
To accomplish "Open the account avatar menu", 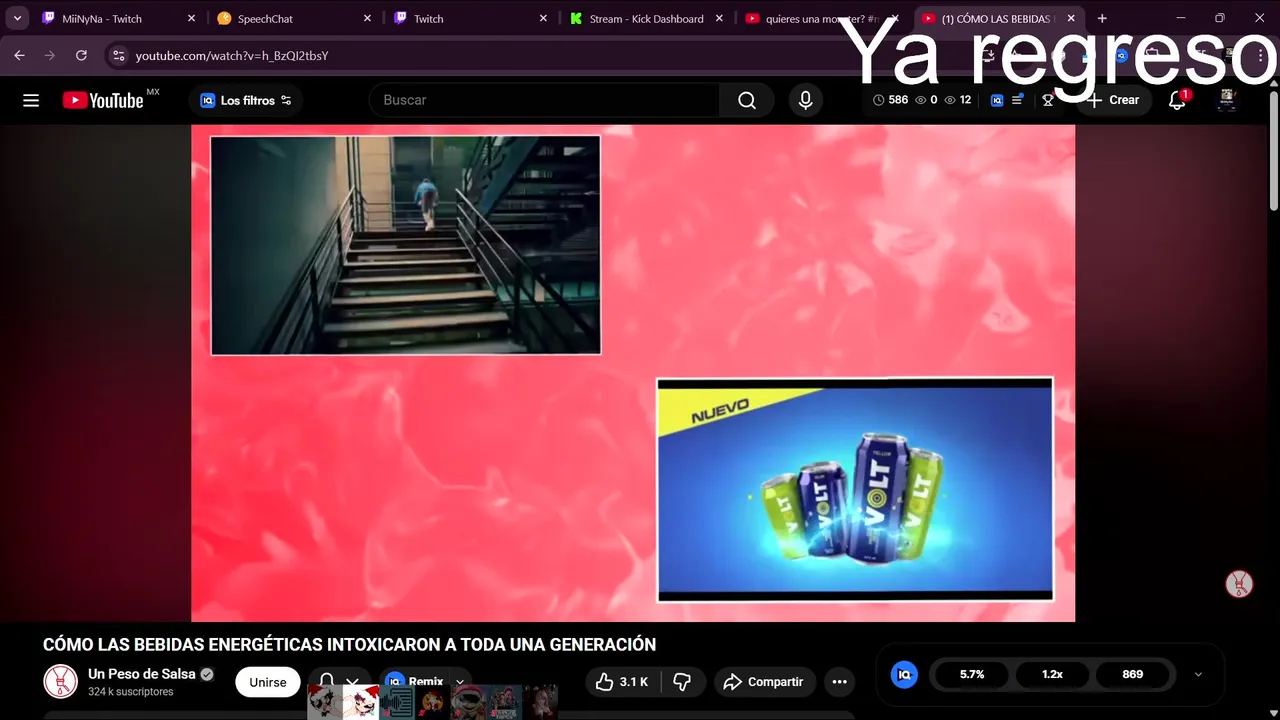I will (1227, 100).
